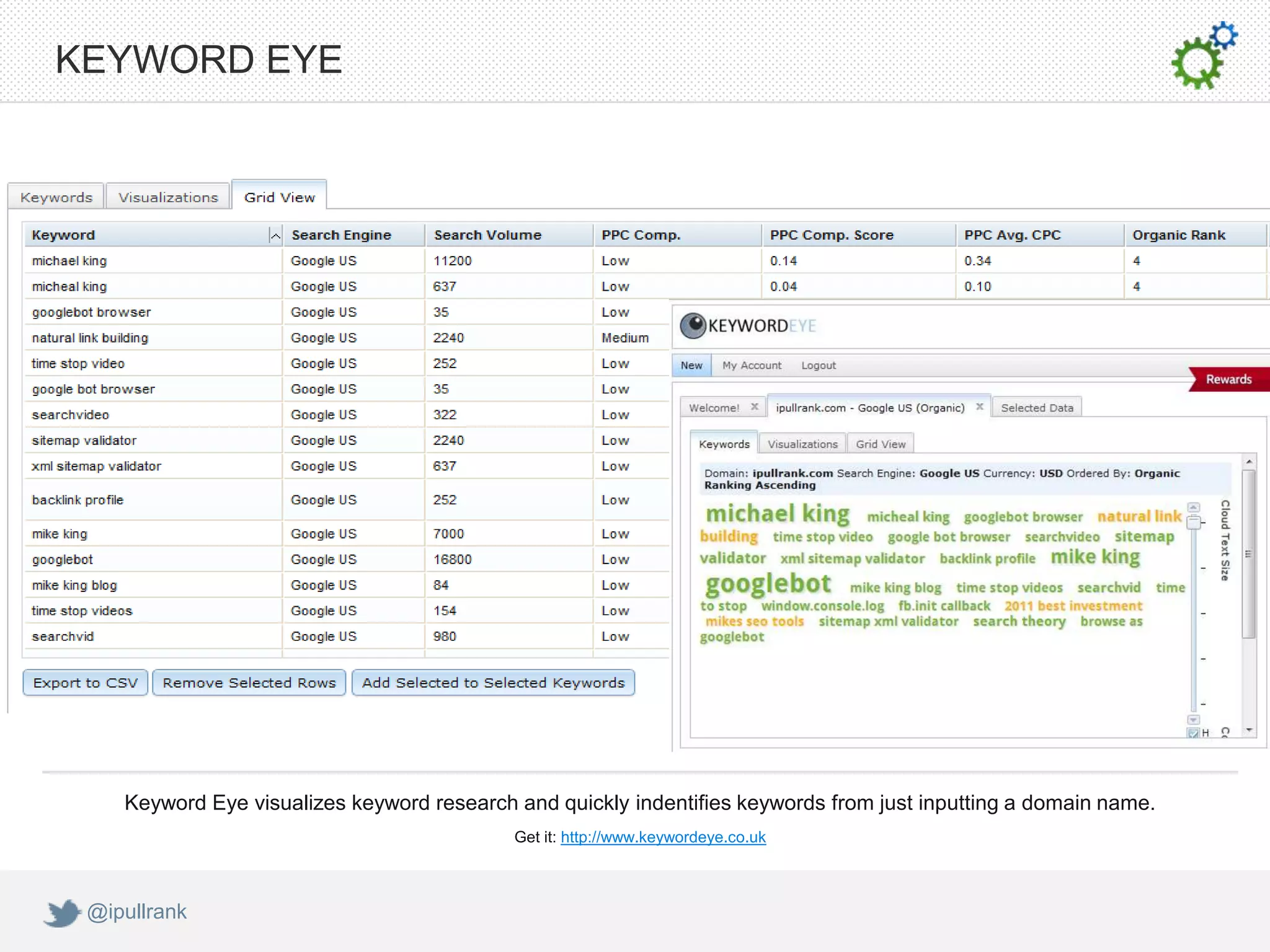Select the 'micheal king' grid row
Screen dimensions: 1270x952
(645, 286)
